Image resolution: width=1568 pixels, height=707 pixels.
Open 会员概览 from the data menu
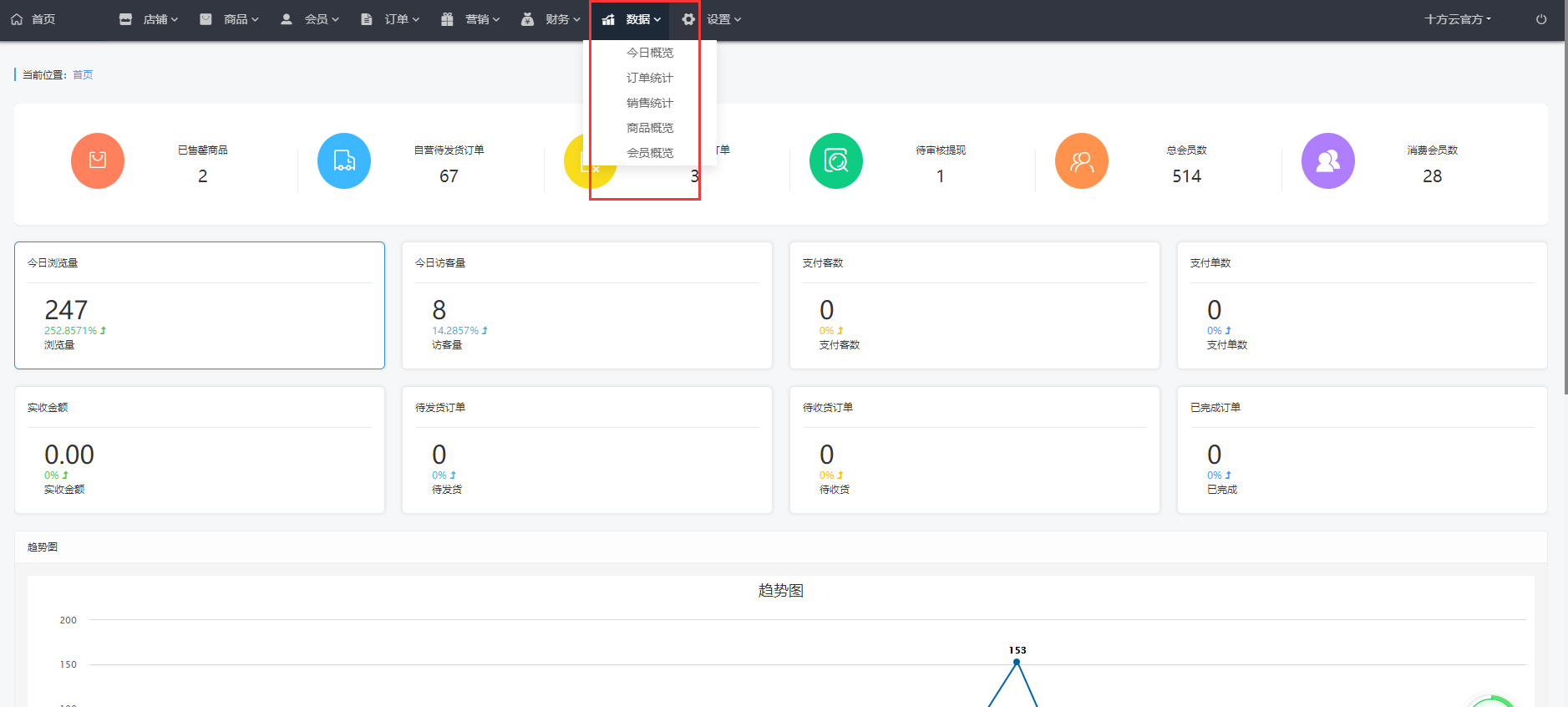click(650, 153)
